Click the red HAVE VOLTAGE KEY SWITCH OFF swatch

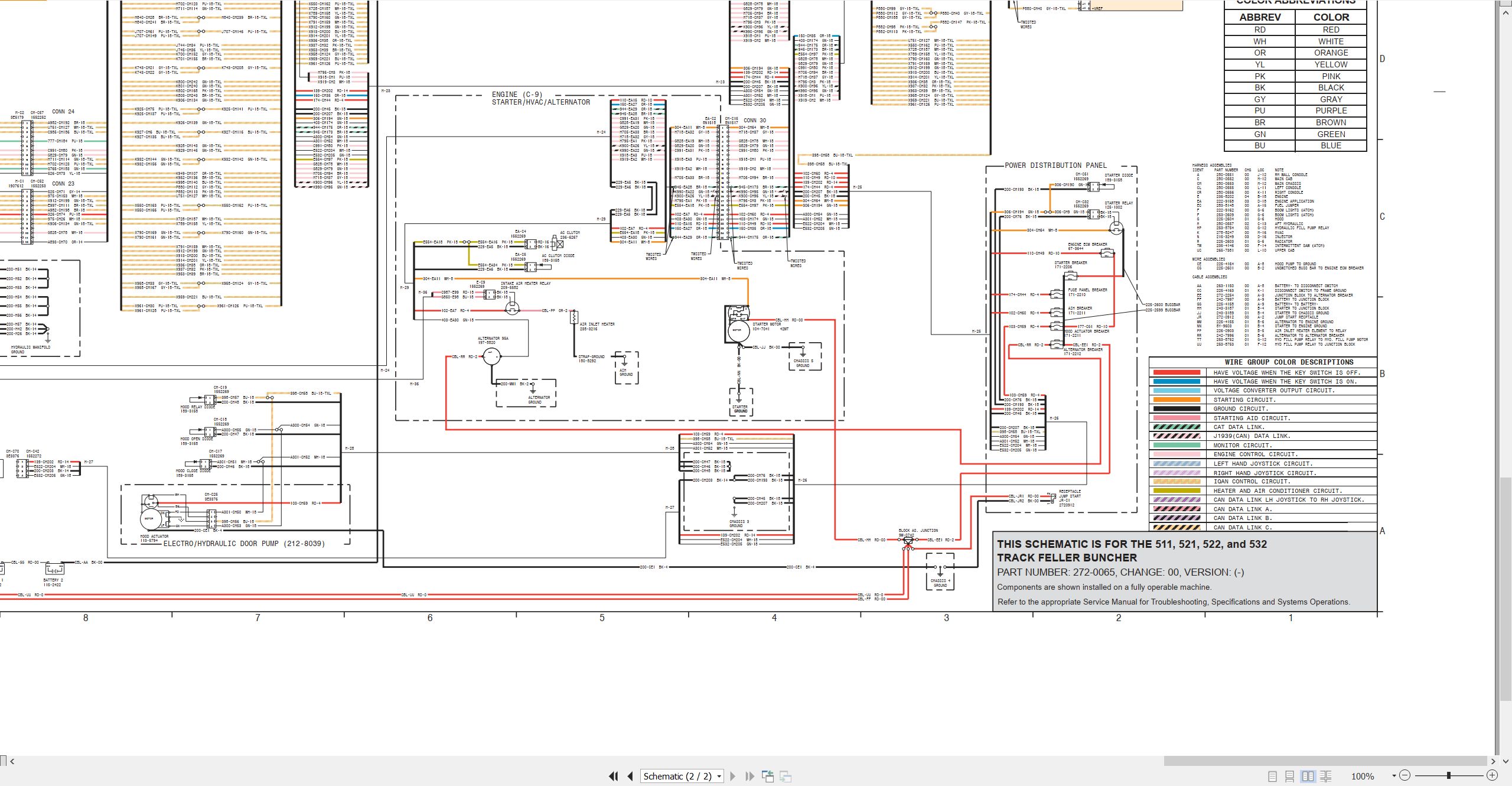click(x=1177, y=372)
